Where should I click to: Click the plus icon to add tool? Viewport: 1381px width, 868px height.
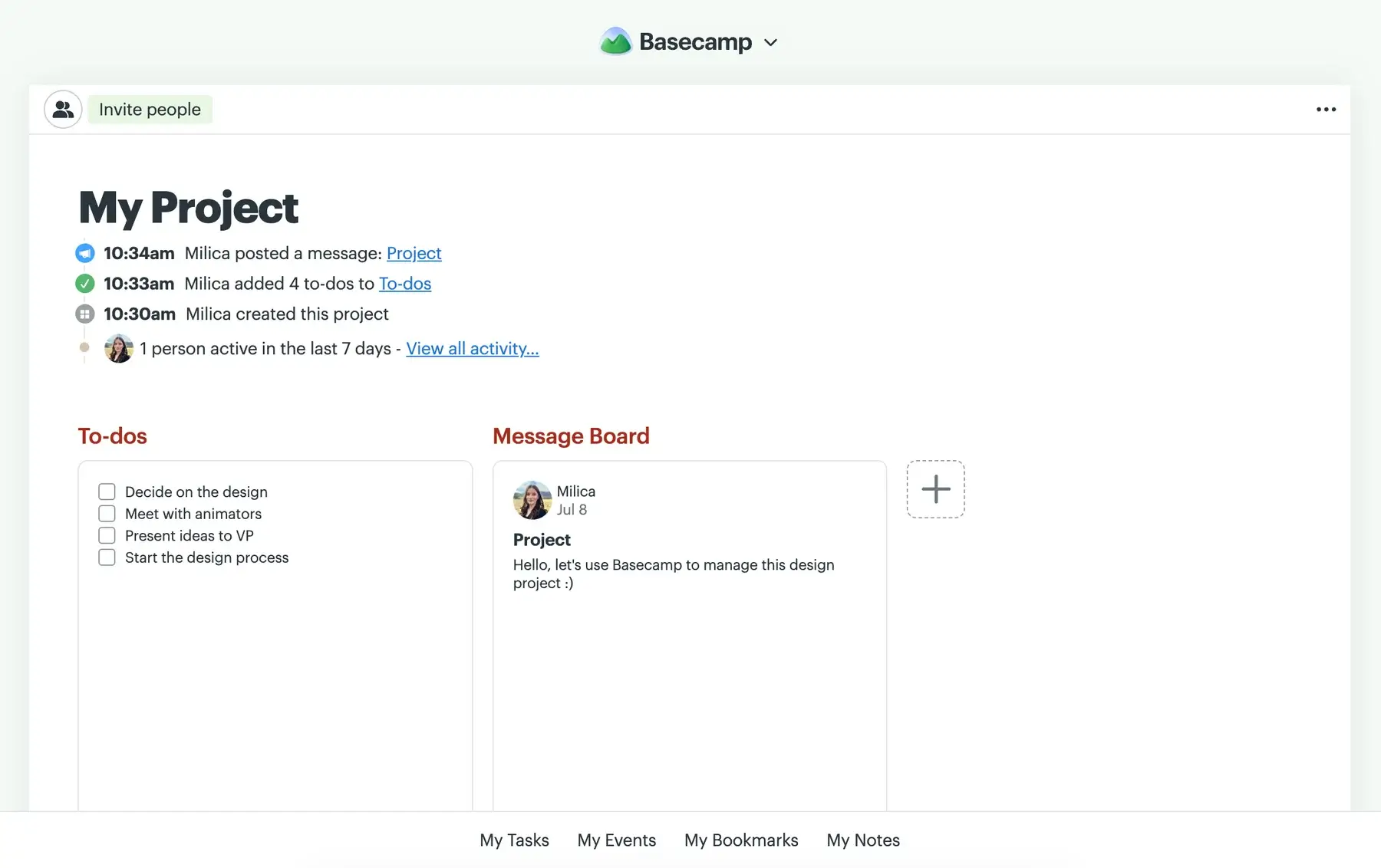click(935, 489)
